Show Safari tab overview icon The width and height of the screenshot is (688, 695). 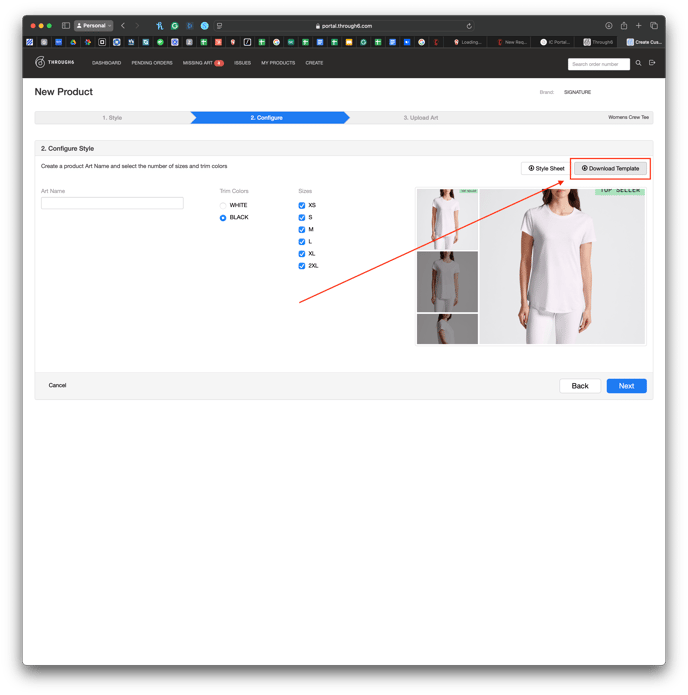click(x=654, y=26)
